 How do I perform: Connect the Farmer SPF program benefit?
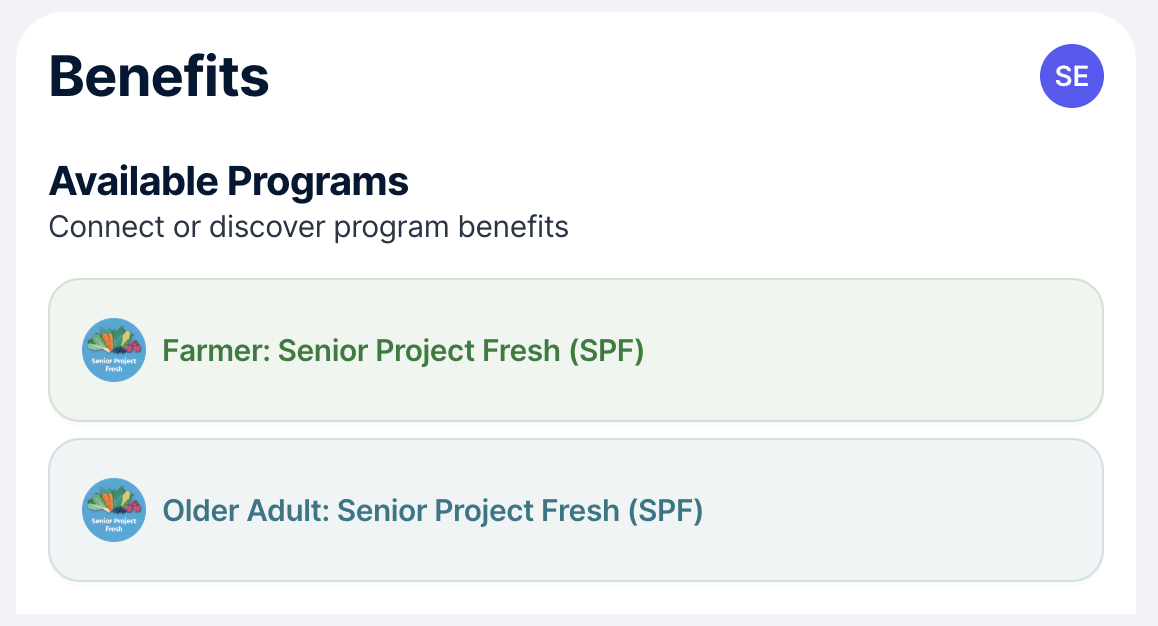click(x=576, y=350)
